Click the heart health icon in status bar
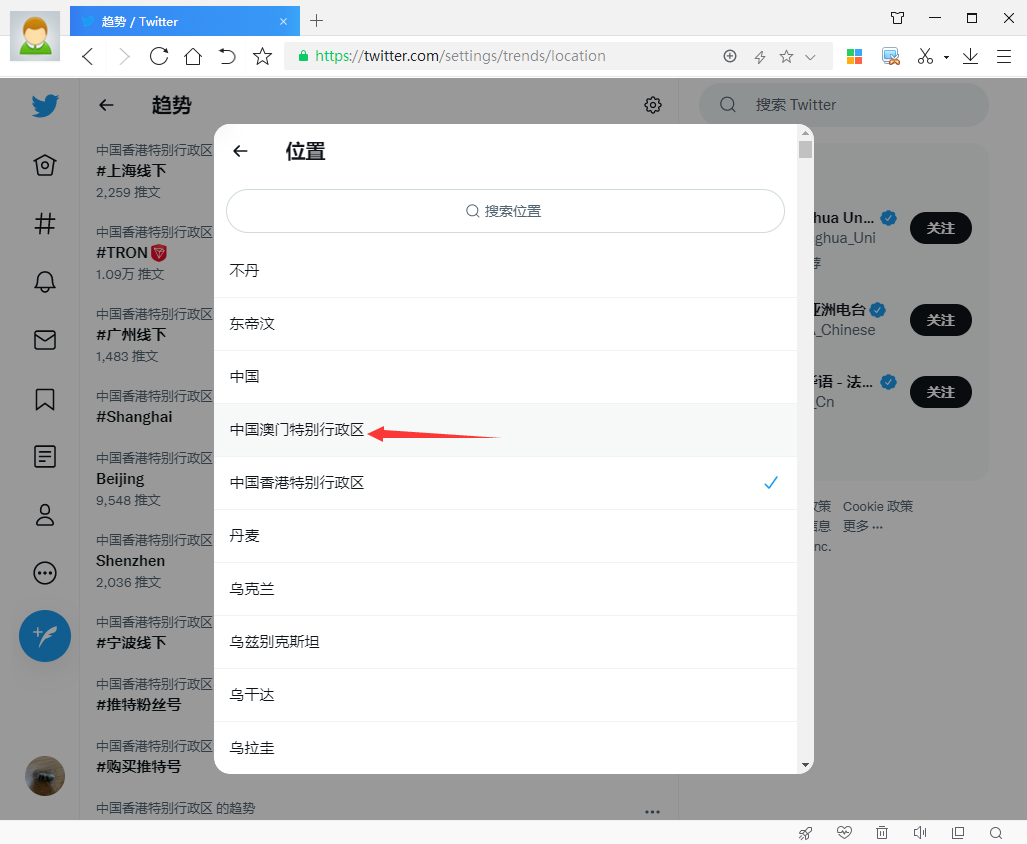 (x=844, y=832)
